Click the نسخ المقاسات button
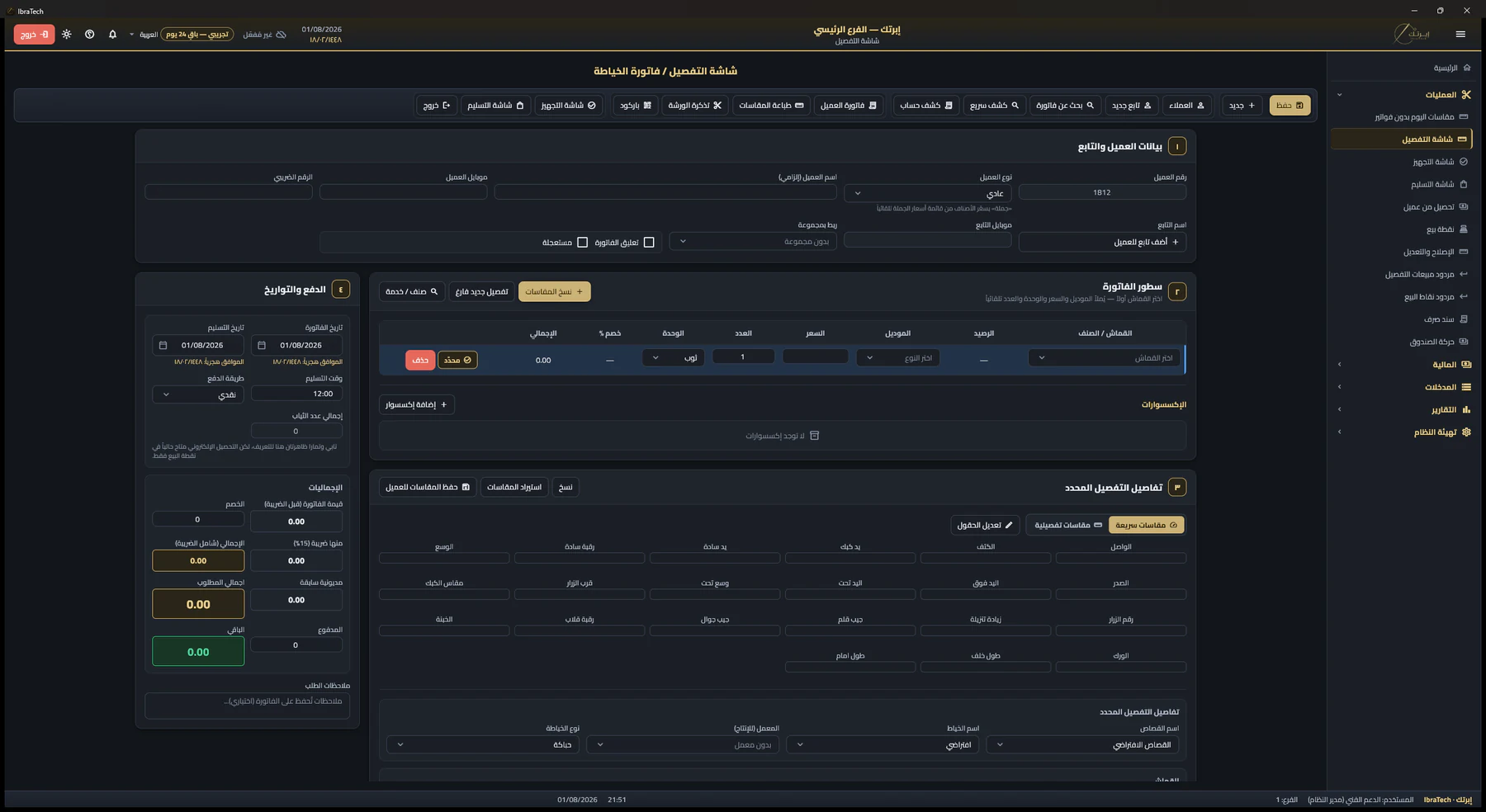The image size is (1486, 812). pos(554,291)
